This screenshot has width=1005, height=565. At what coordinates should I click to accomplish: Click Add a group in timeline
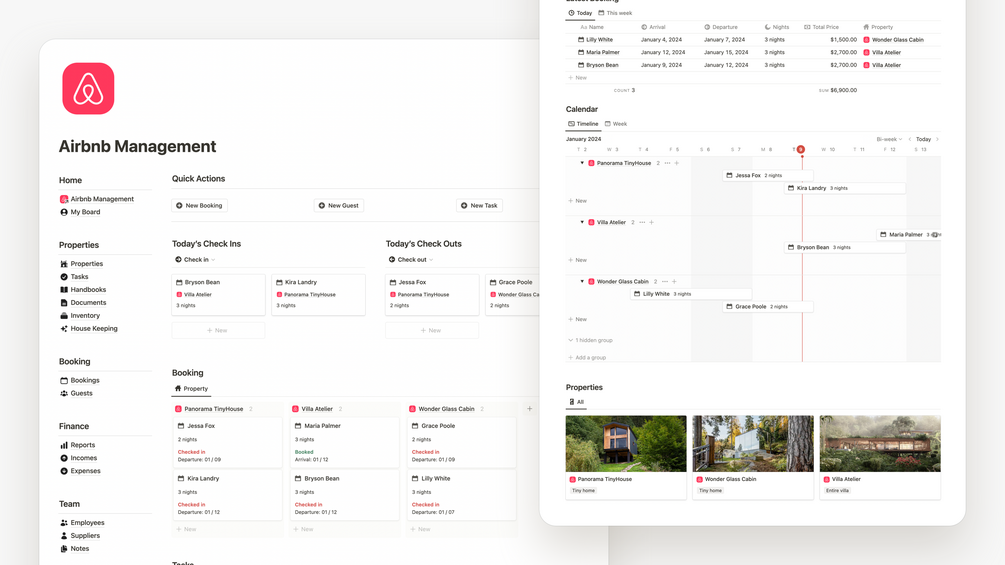coord(586,357)
